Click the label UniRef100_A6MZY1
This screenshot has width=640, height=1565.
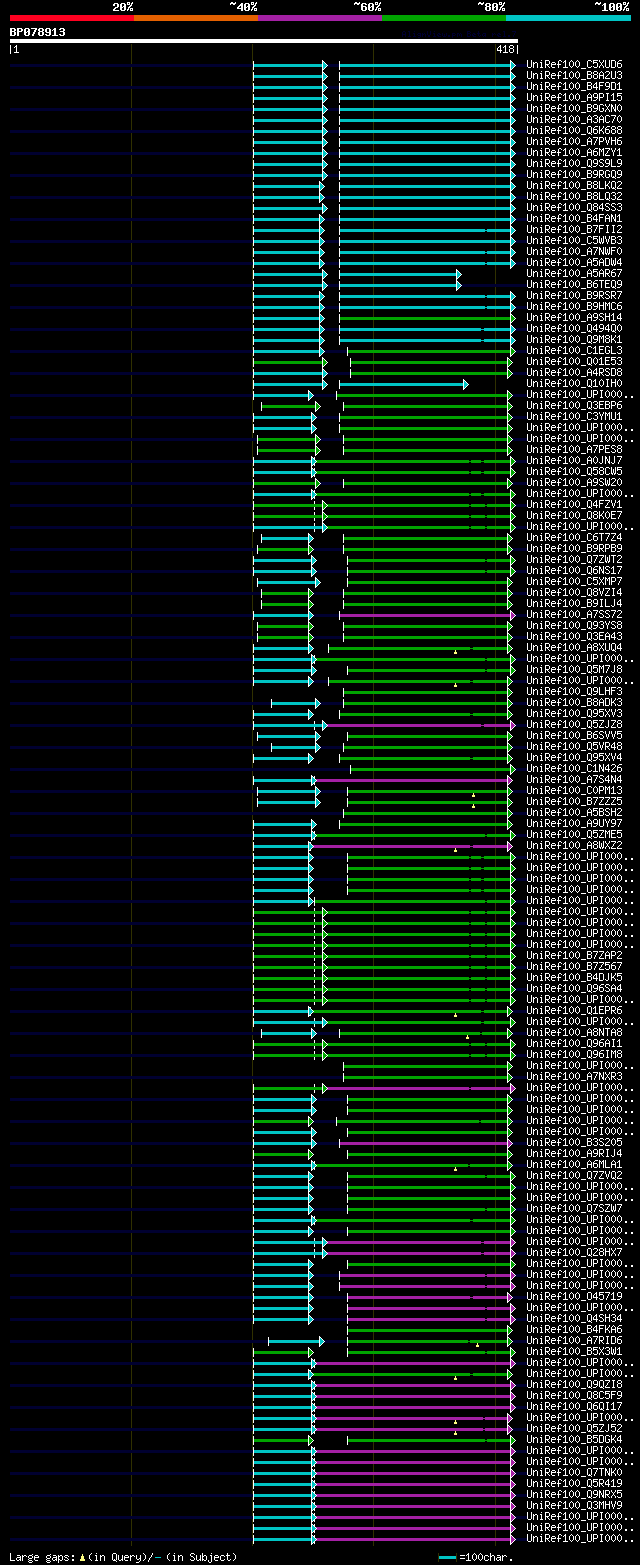(574, 152)
